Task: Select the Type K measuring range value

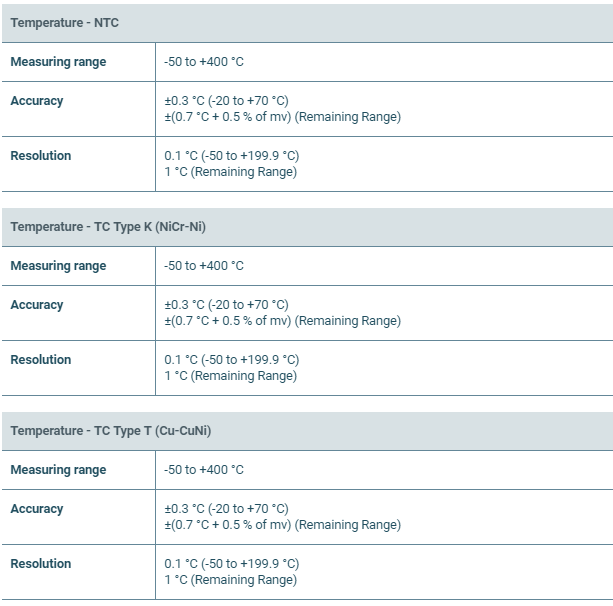Action: click(204, 266)
